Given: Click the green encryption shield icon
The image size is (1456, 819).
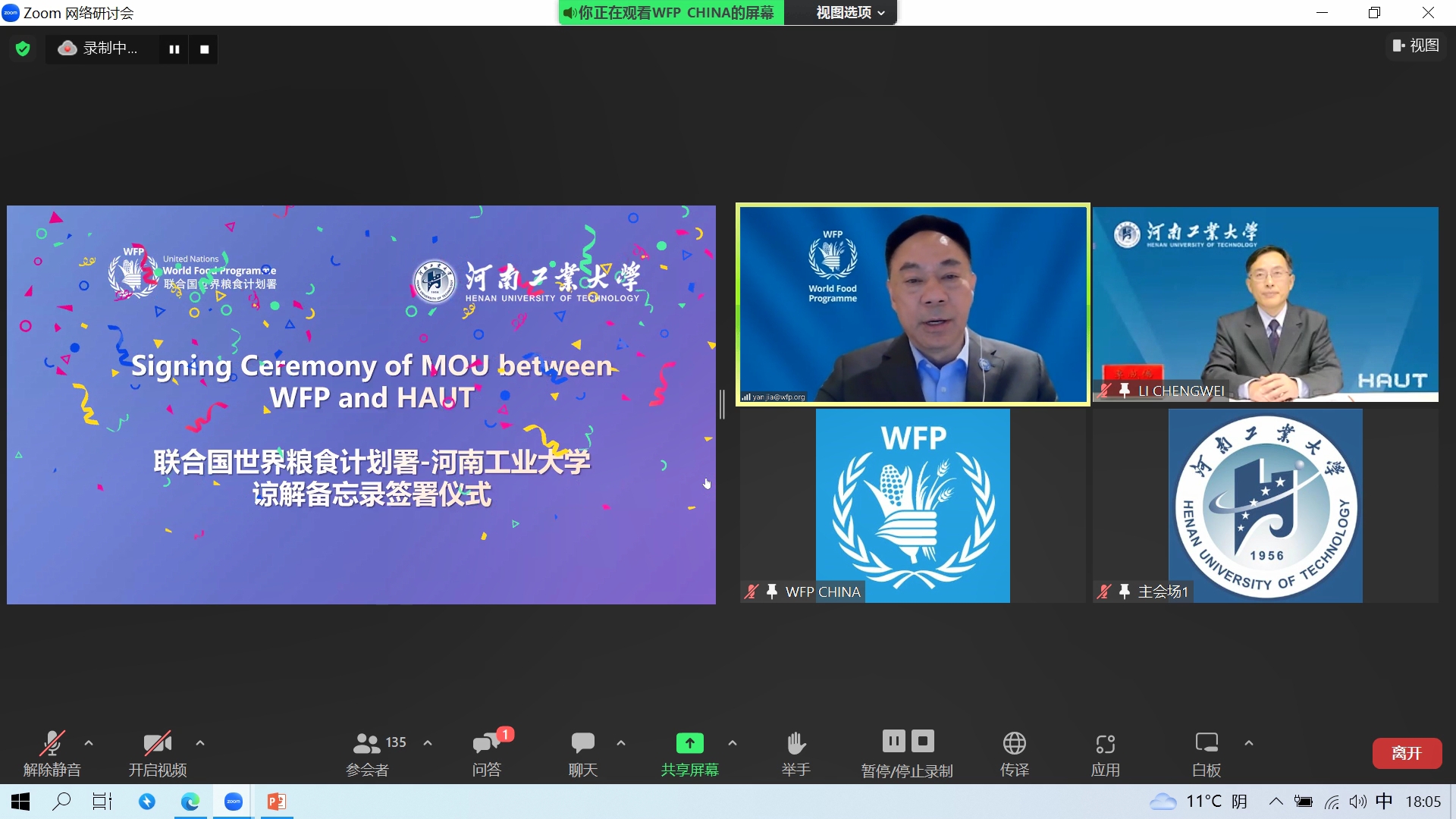Looking at the screenshot, I should [x=23, y=49].
